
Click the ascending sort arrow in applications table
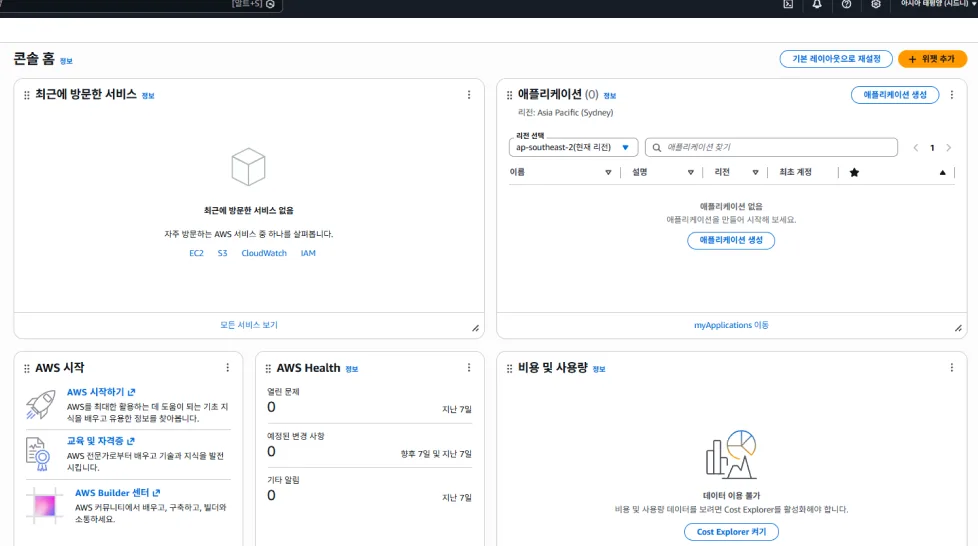point(942,173)
